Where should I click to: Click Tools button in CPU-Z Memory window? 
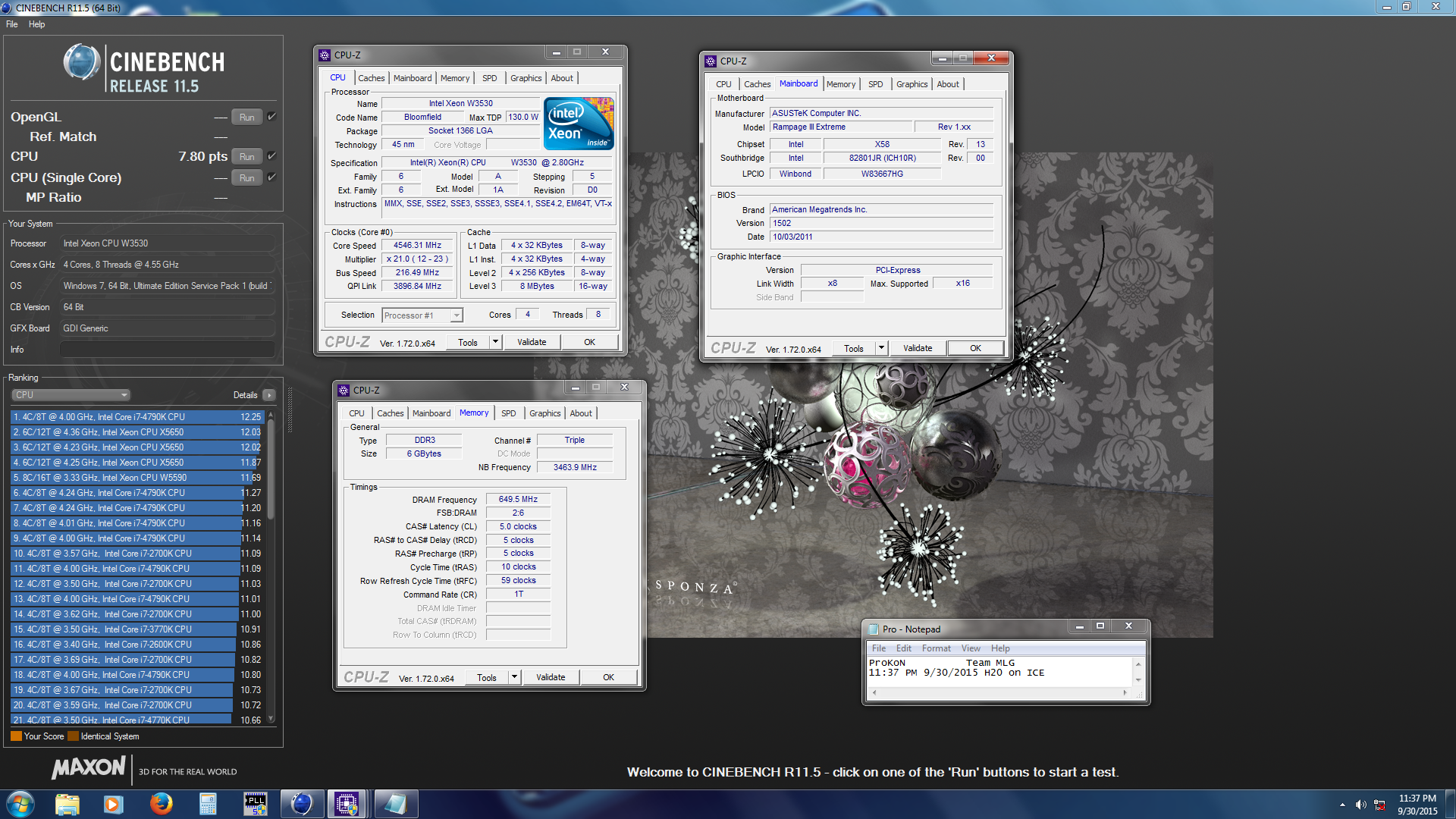pyautogui.click(x=487, y=677)
